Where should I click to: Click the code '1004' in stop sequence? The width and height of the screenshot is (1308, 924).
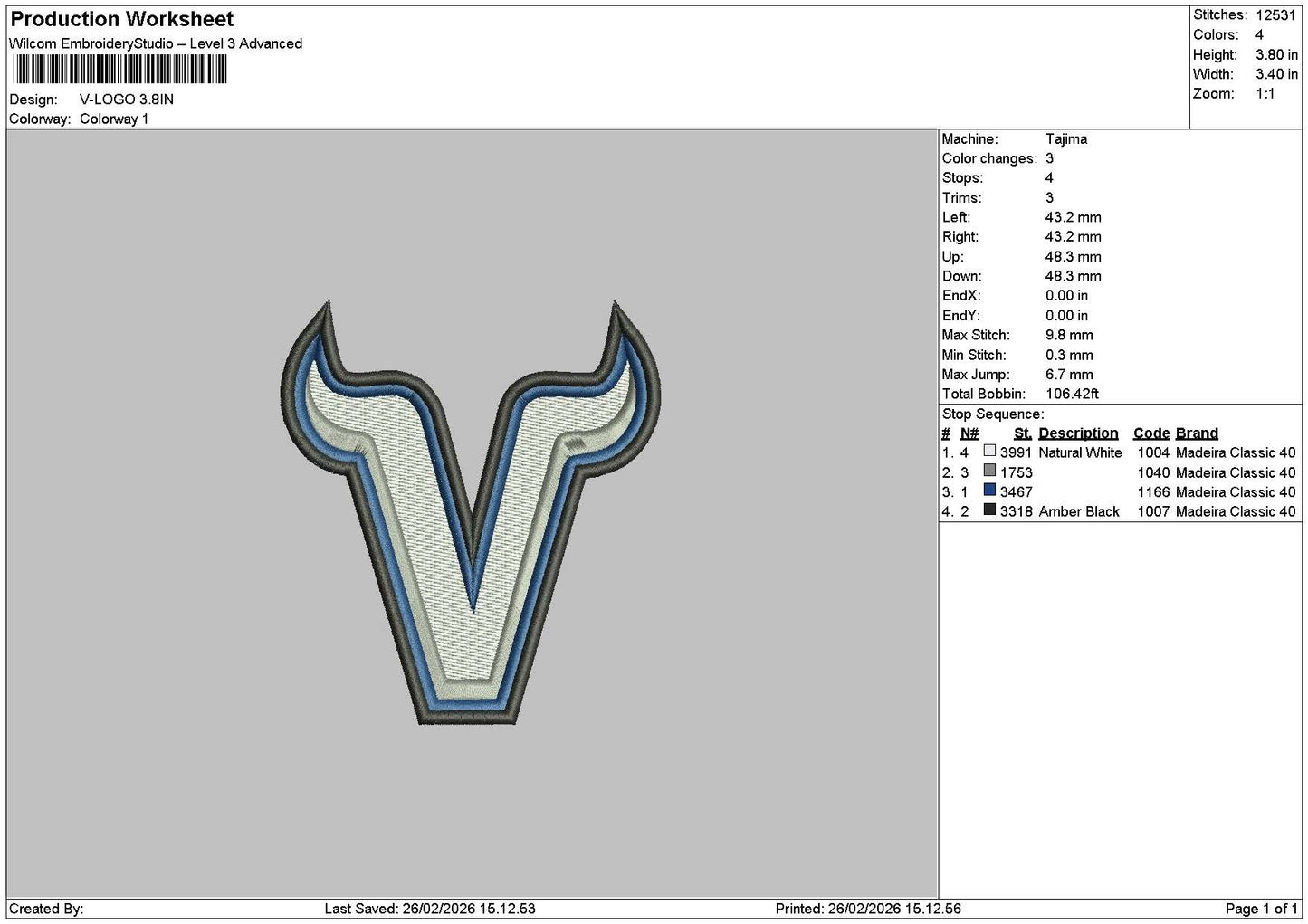(x=1153, y=453)
